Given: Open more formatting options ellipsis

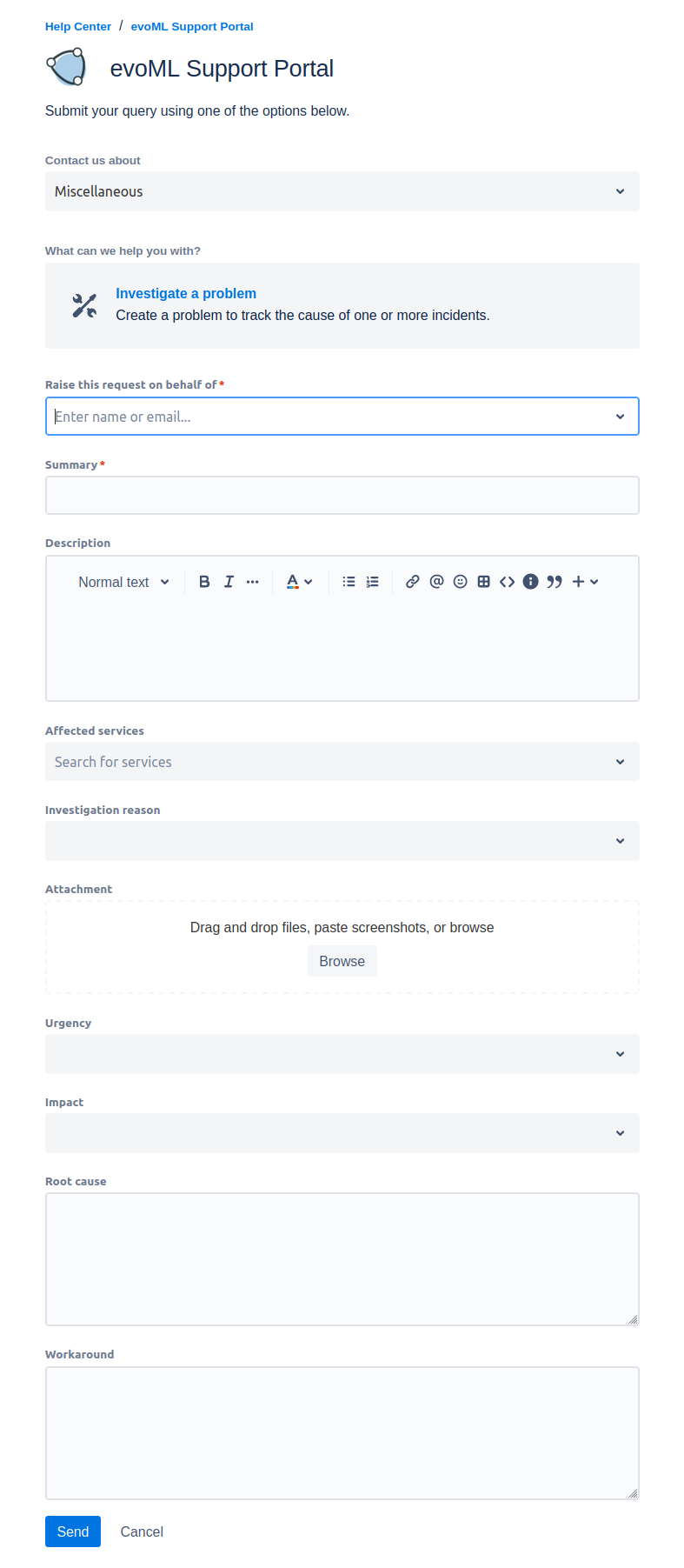Looking at the screenshot, I should (x=252, y=582).
